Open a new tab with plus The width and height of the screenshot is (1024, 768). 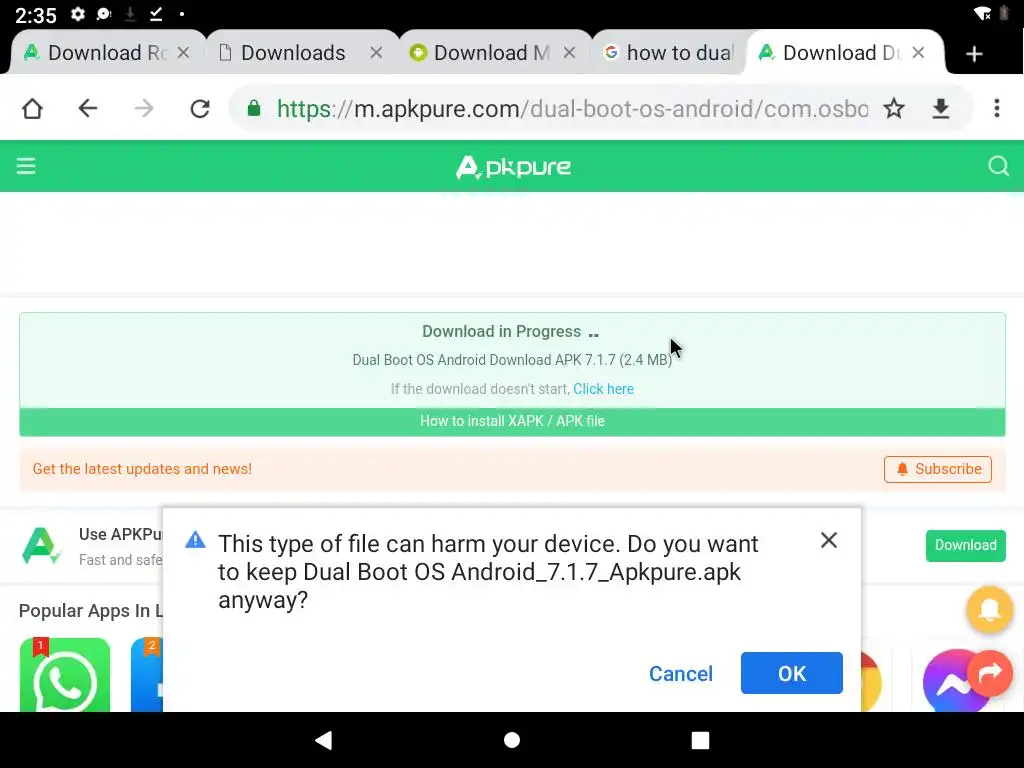coord(974,54)
